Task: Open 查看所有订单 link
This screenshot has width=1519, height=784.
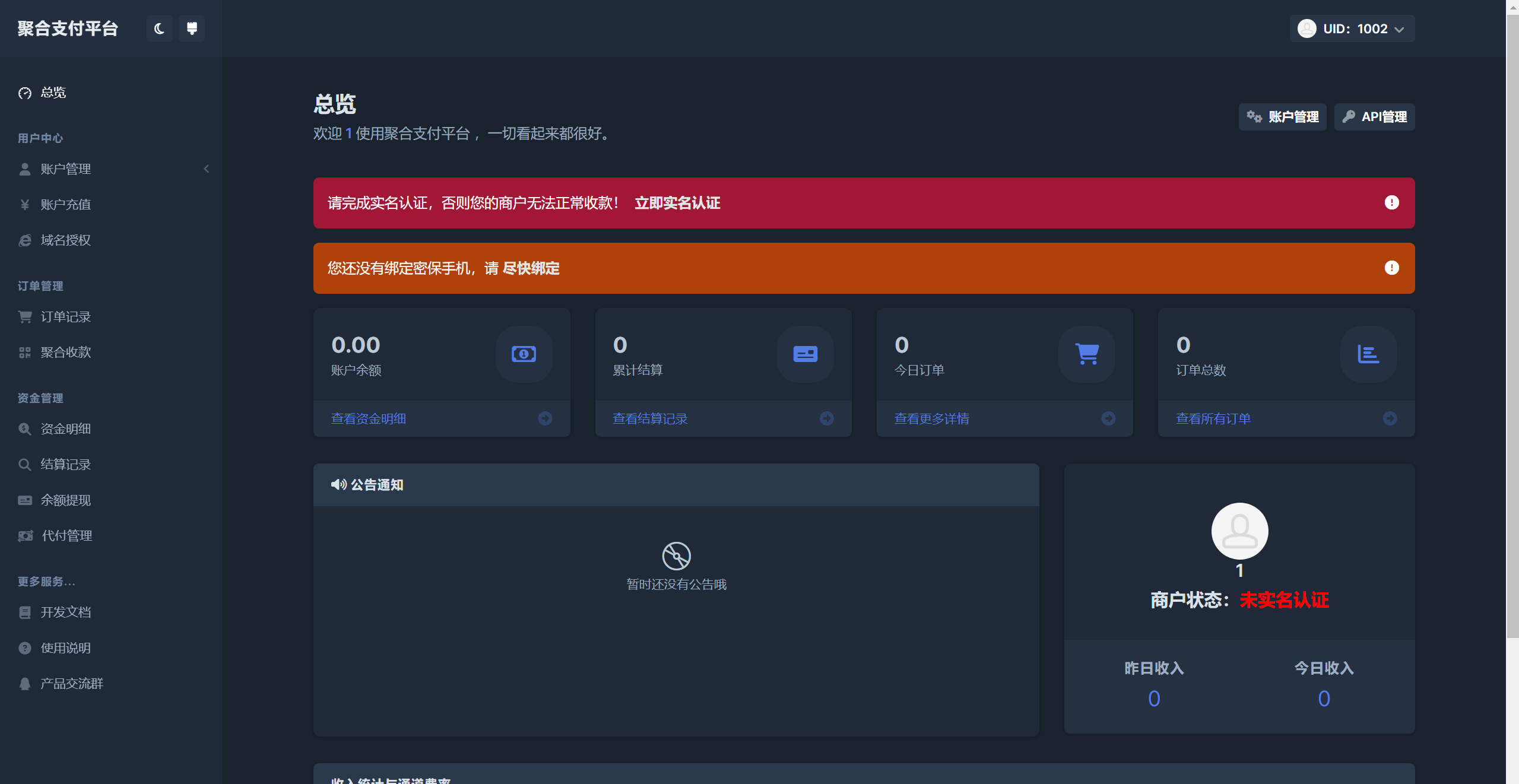Action: coord(1213,418)
